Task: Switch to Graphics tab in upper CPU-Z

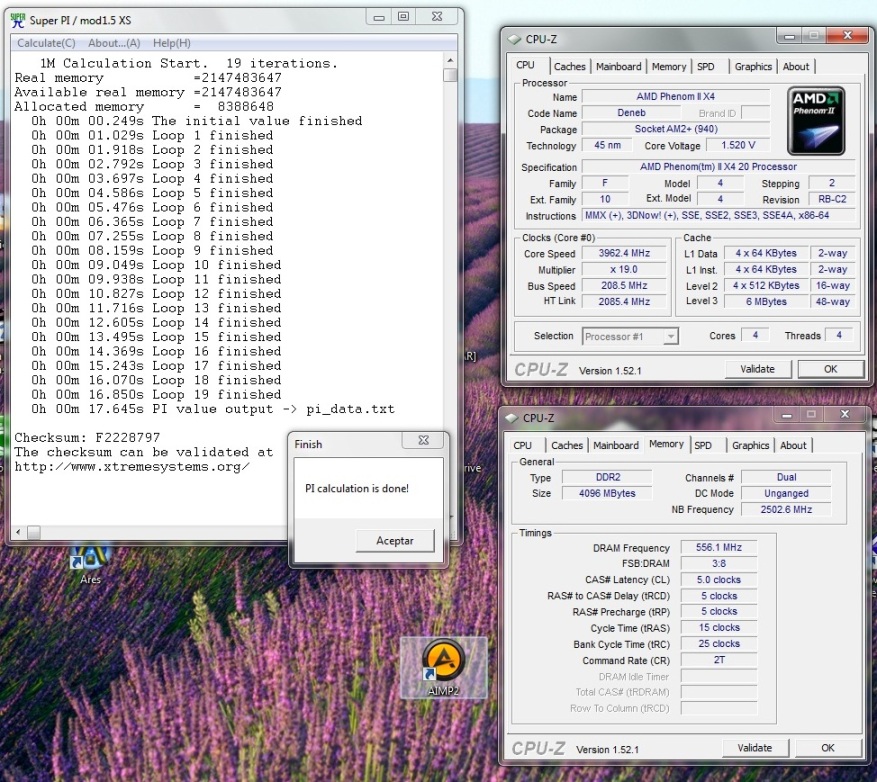Action: tap(753, 67)
